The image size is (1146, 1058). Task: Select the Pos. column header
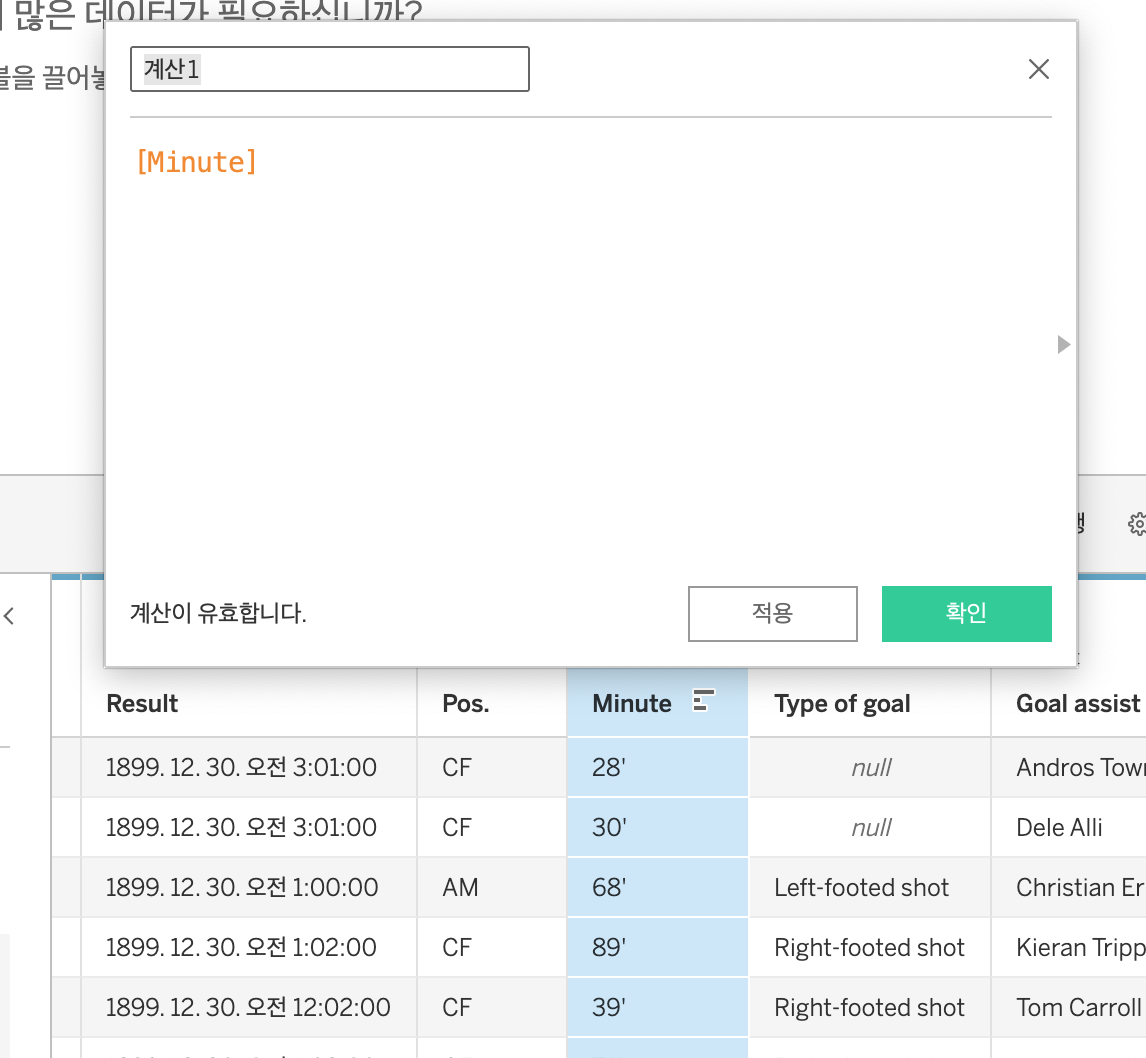466,703
